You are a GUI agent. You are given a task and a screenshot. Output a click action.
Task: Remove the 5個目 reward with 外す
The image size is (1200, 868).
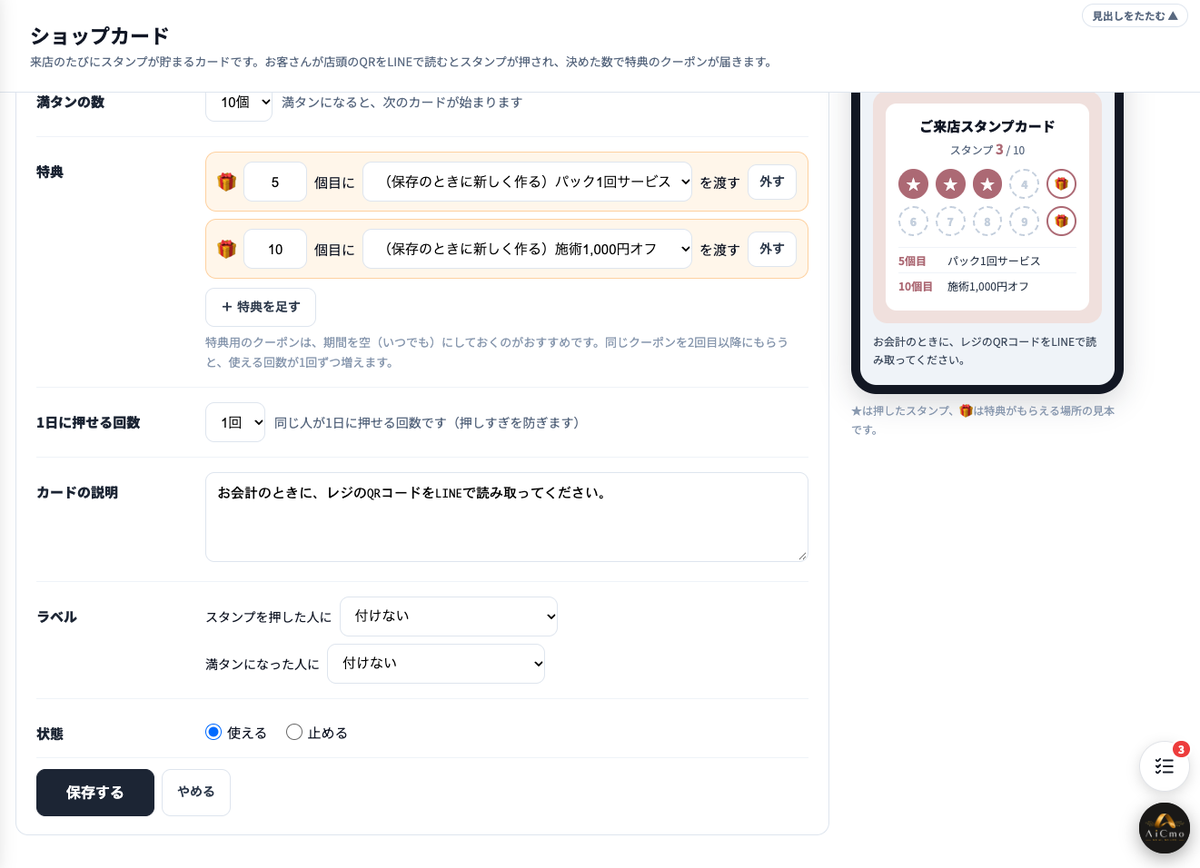tap(772, 182)
